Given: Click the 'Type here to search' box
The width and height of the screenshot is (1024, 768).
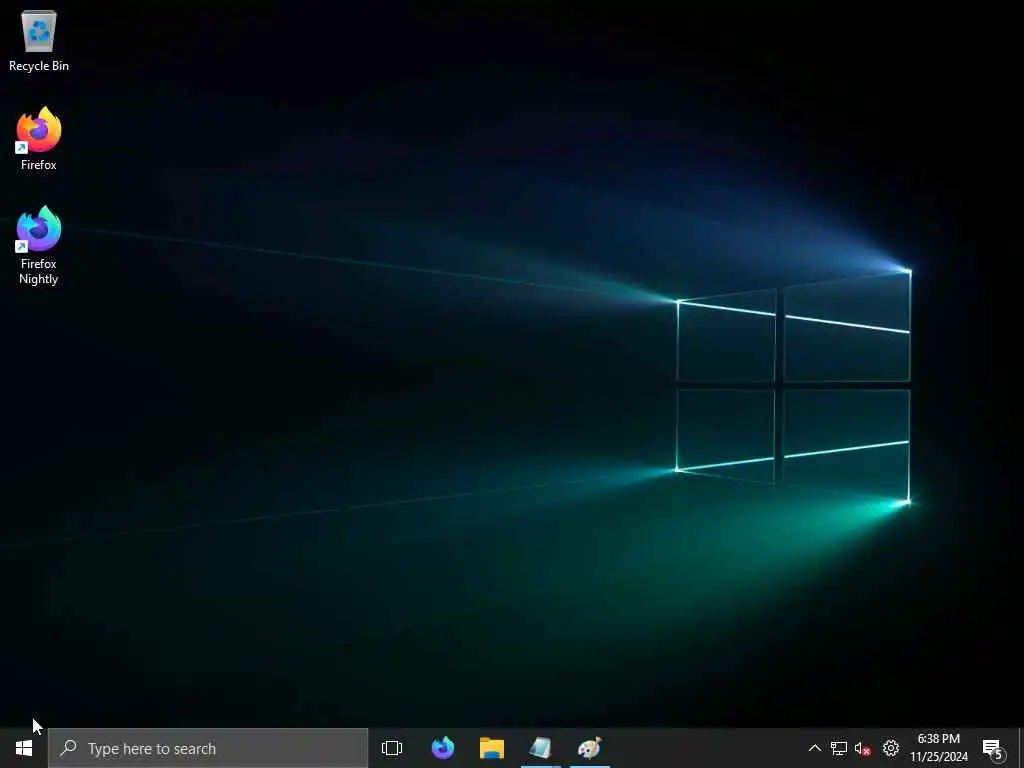Looking at the screenshot, I should click(x=208, y=748).
